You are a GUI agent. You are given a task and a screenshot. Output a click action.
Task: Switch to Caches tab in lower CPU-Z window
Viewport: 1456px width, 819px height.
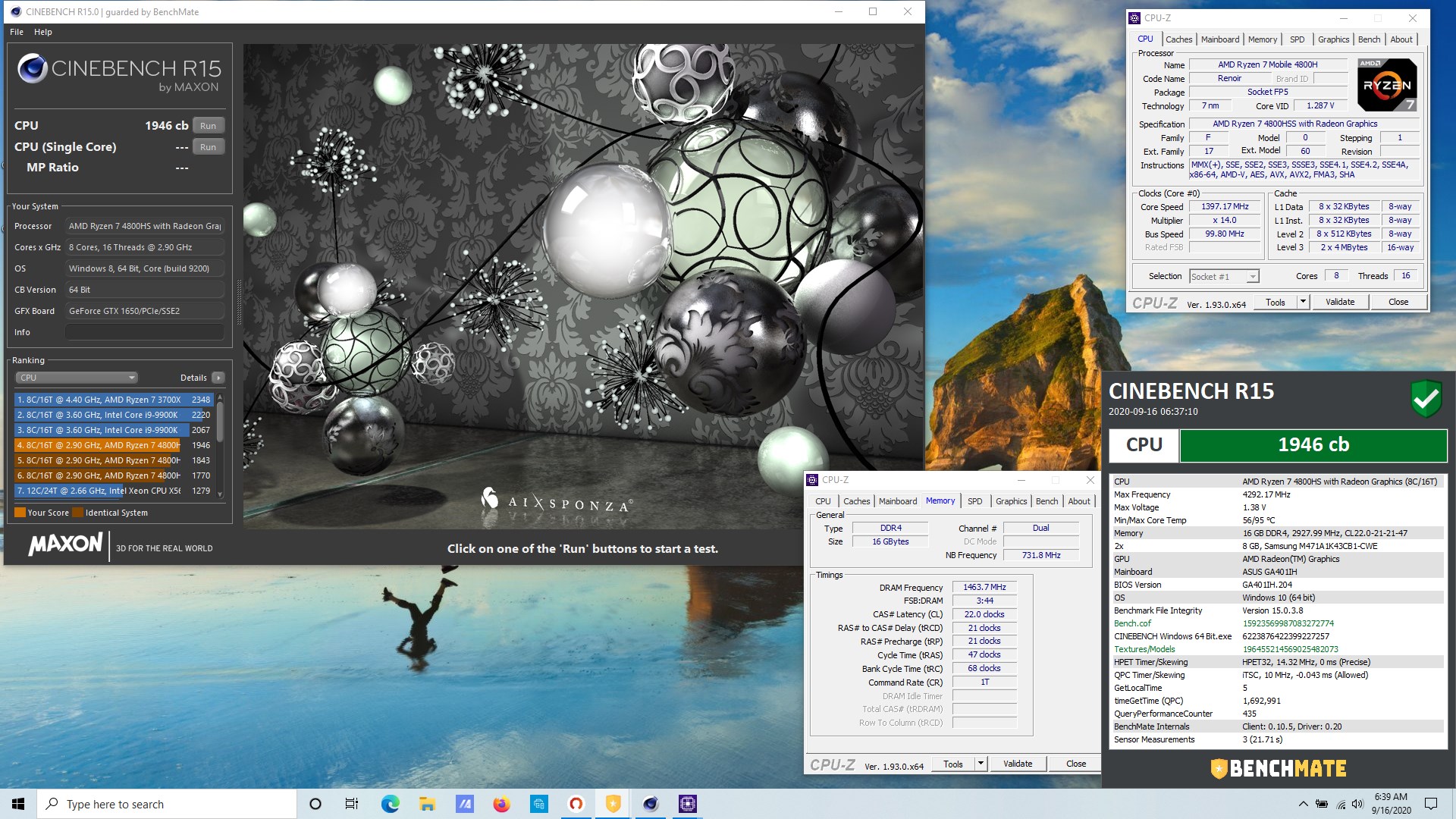857,501
